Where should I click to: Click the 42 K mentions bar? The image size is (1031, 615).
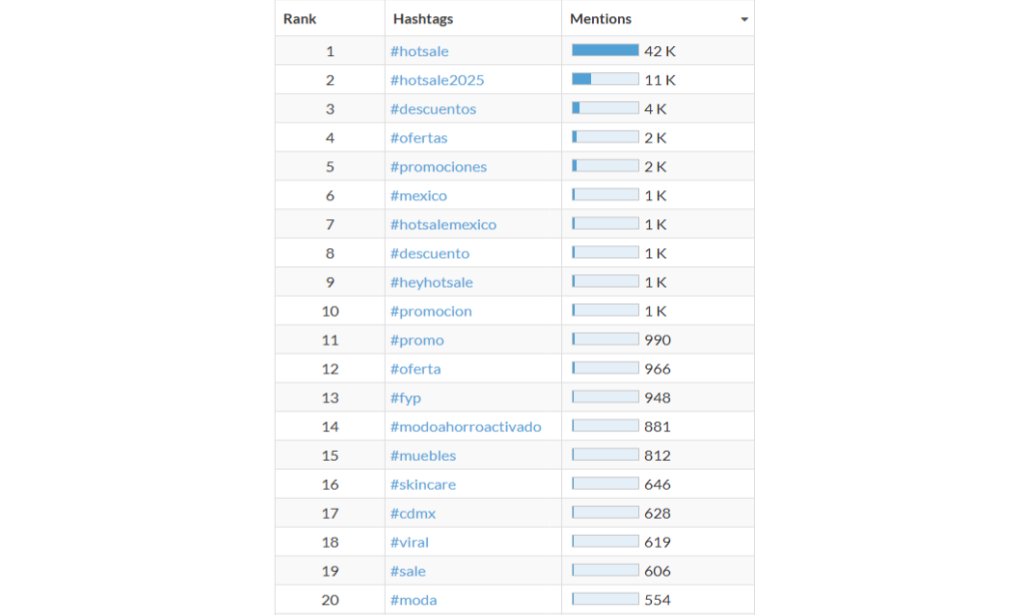[x=605, y=51]
